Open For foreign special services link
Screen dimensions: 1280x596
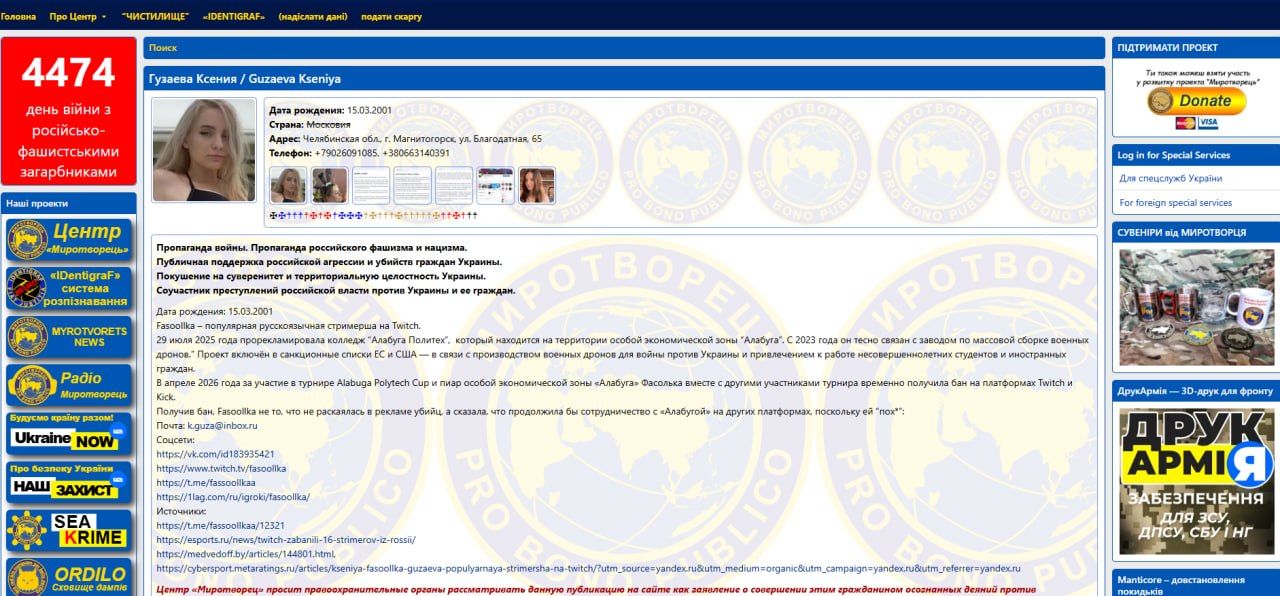pyautogui.click(x=1175, y=203)
